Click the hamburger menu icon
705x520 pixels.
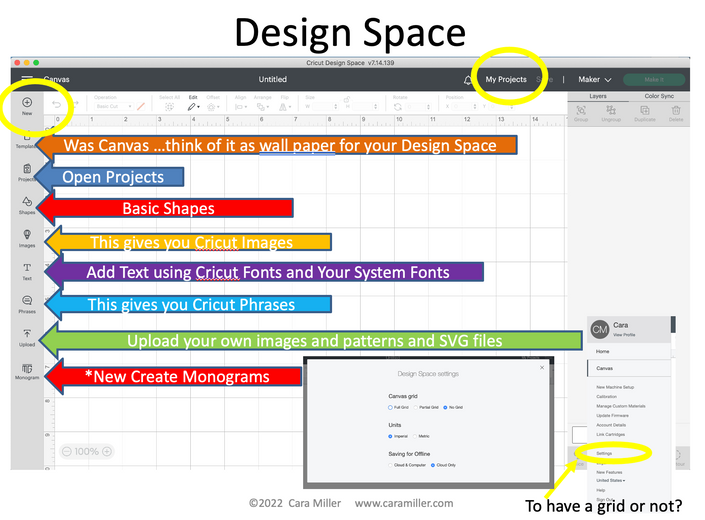click(x=27, y=79)
